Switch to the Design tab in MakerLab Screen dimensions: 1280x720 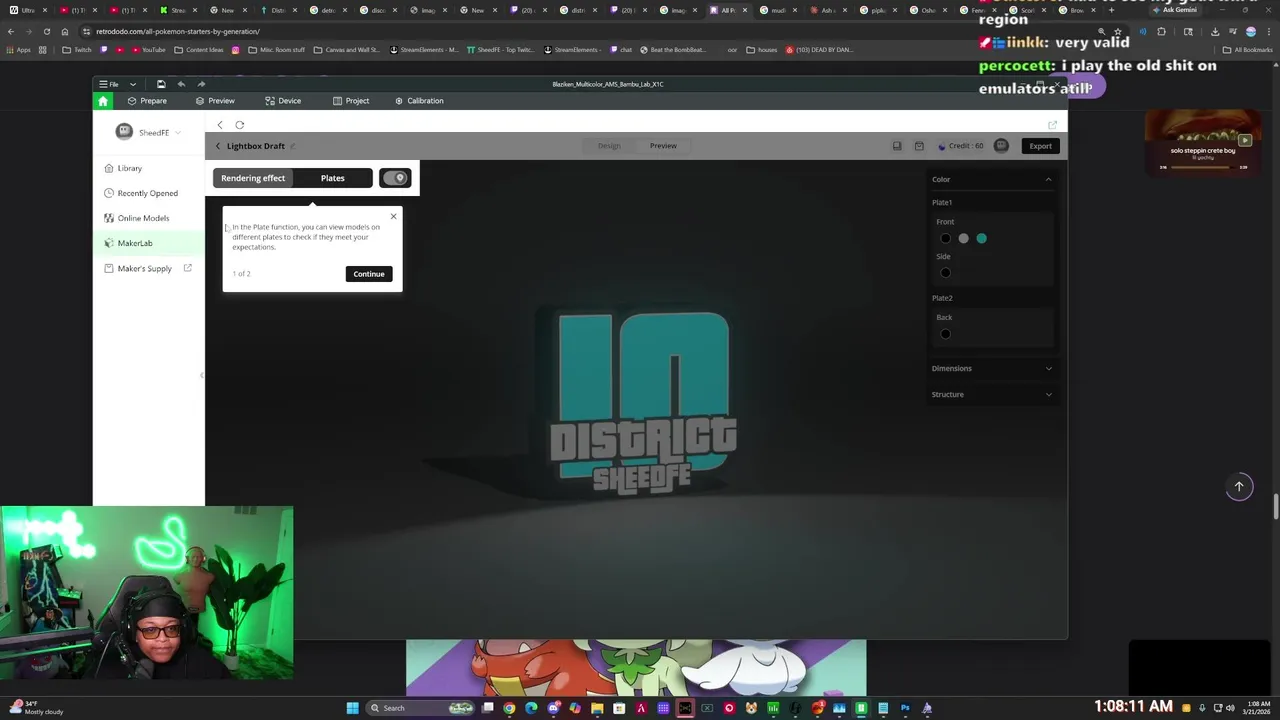609,146
